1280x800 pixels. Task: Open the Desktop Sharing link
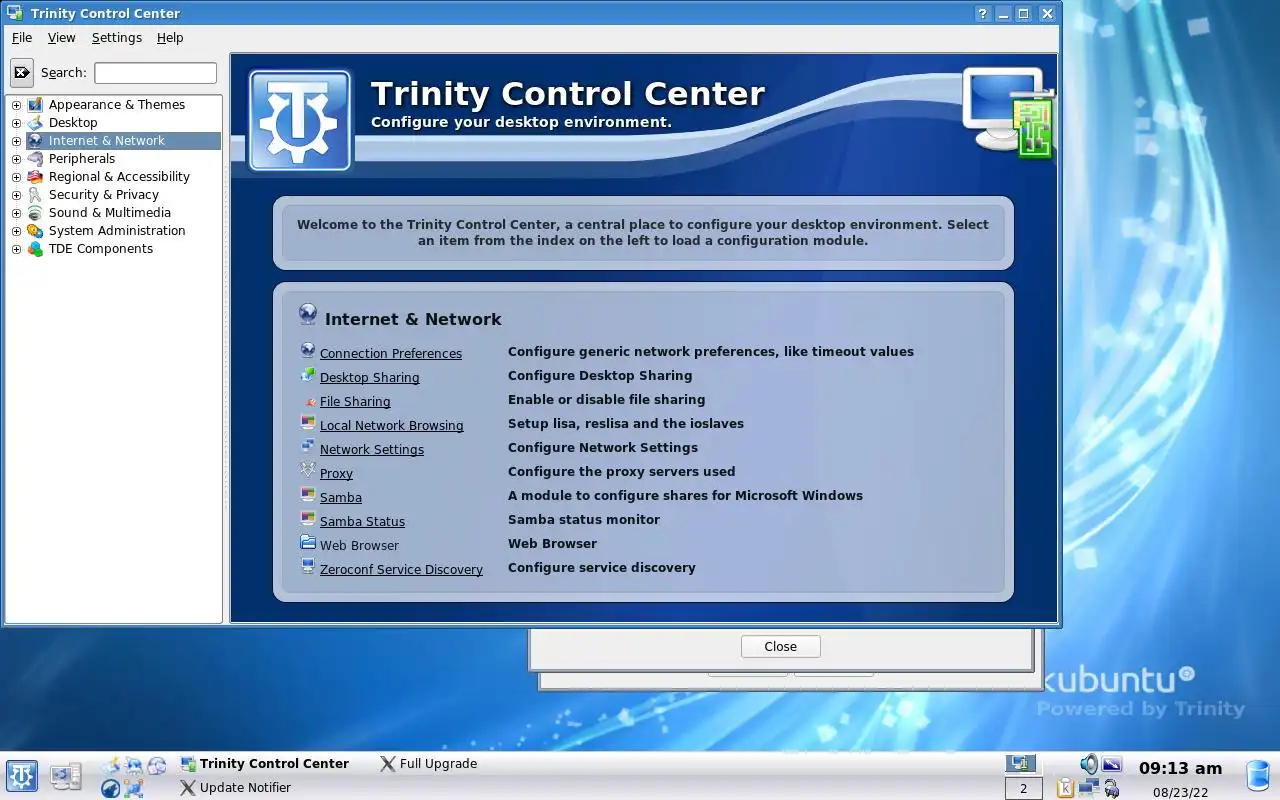[x=369, y=377]
